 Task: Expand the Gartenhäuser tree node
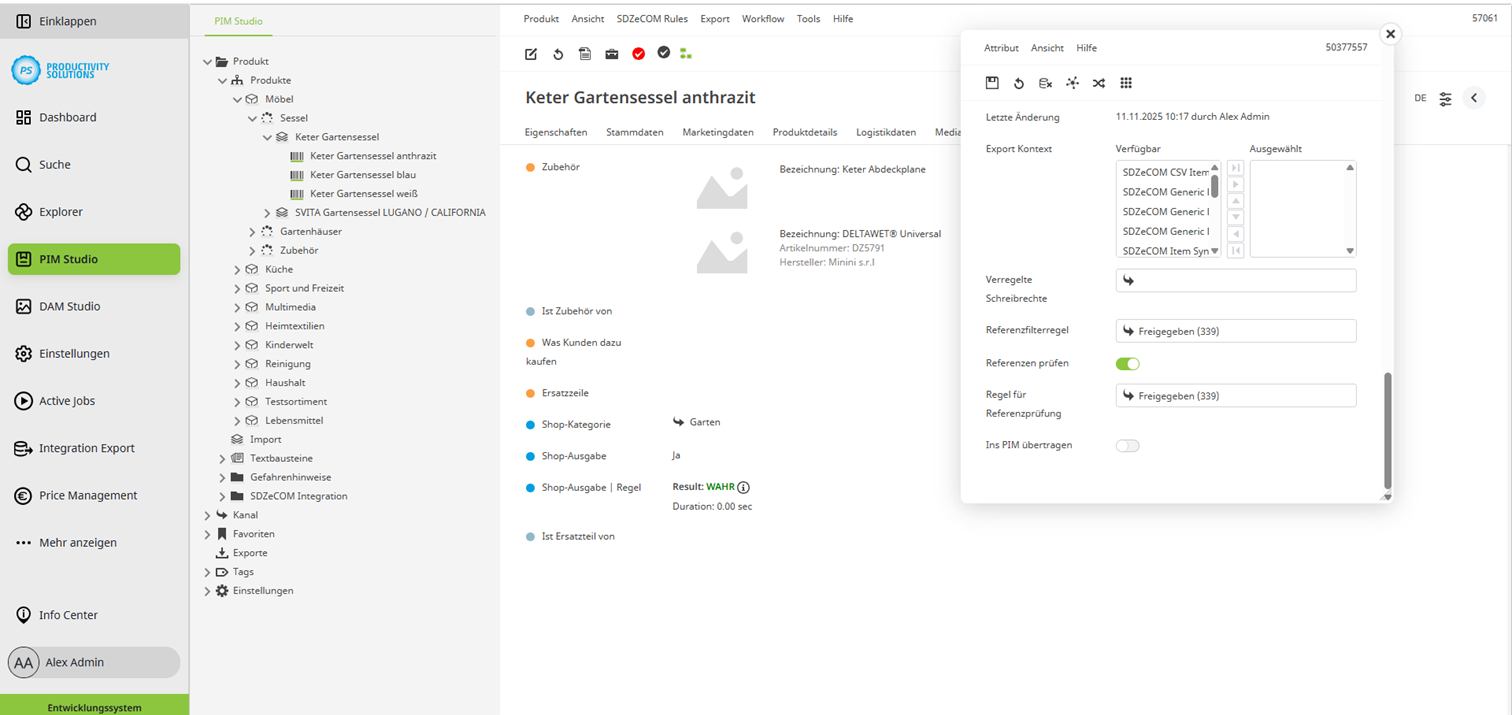point(253,232)
